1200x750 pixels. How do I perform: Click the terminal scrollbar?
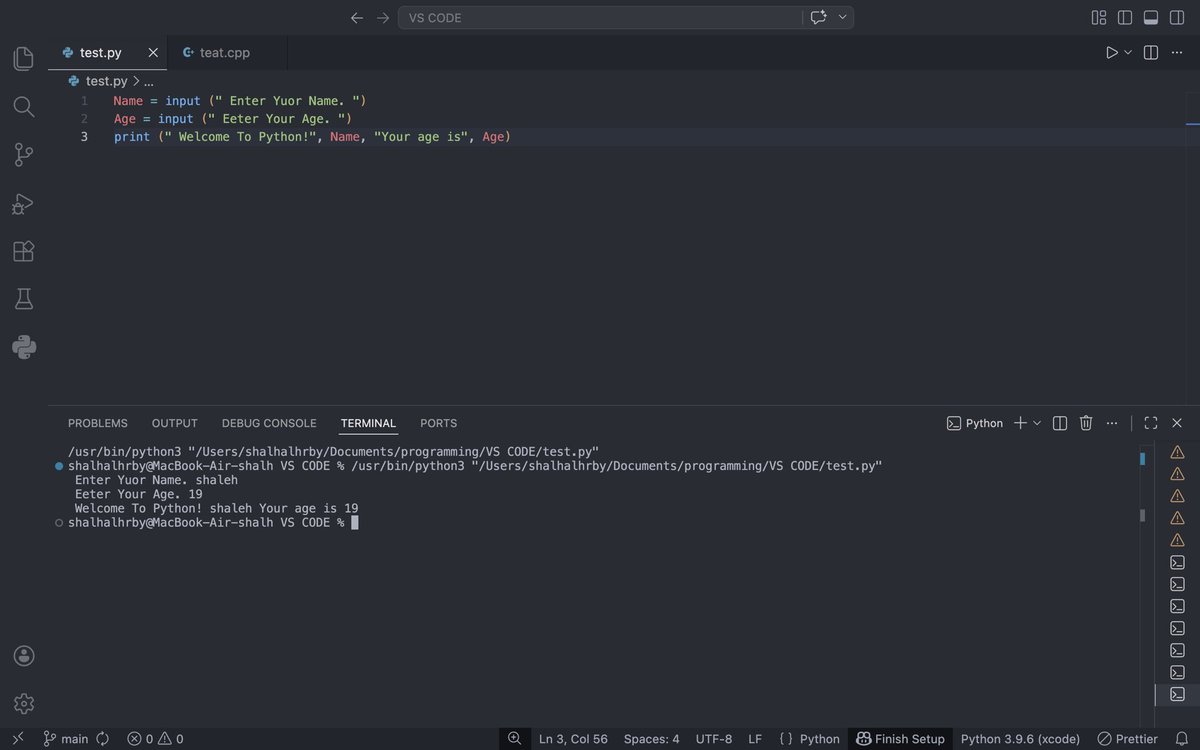1142,516
